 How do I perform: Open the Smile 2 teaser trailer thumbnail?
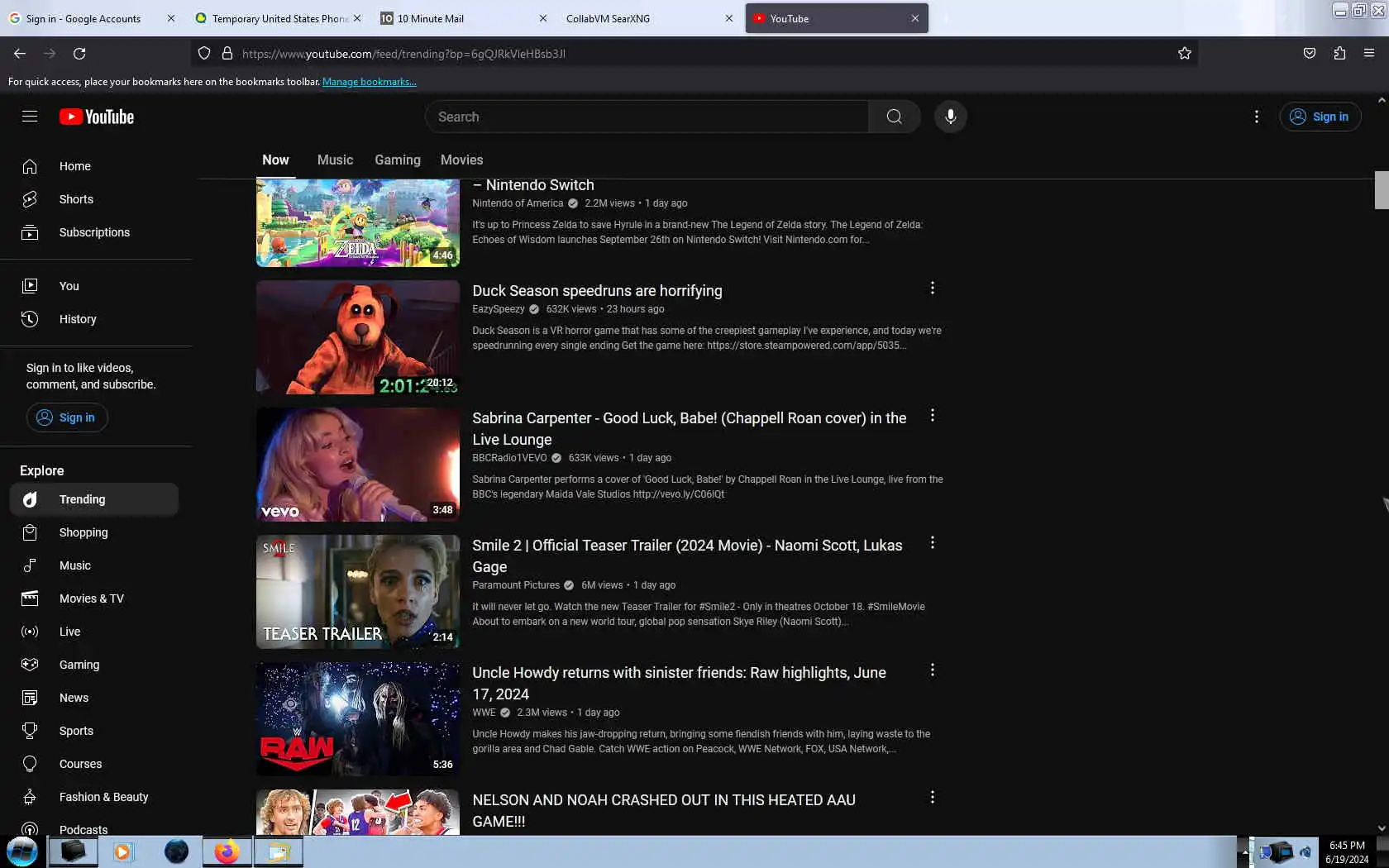358,592
